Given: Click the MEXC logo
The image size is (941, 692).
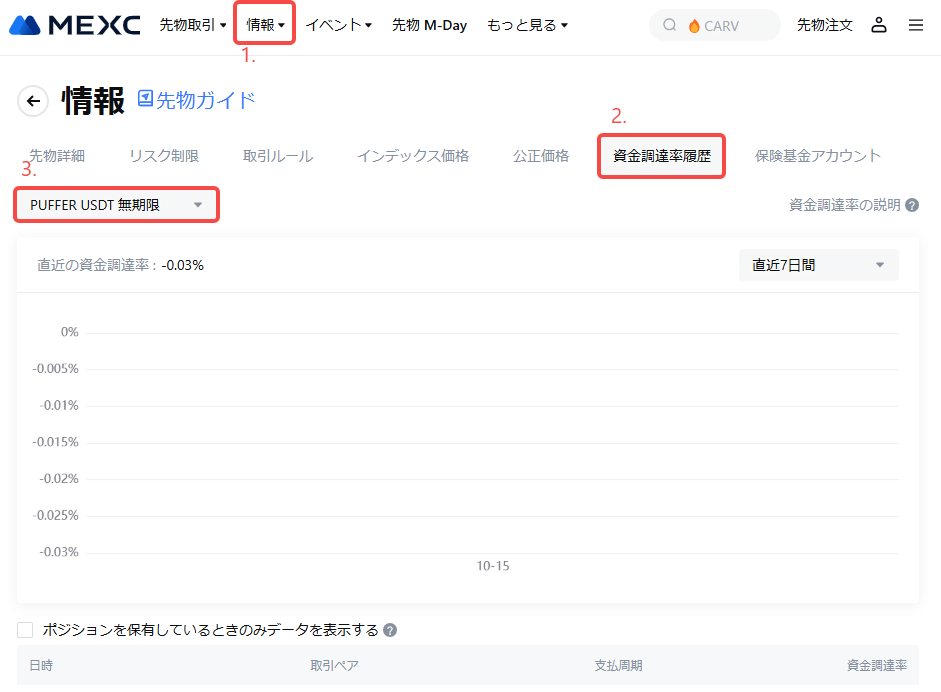Looking at the screenshot, I should pos(74,25).
